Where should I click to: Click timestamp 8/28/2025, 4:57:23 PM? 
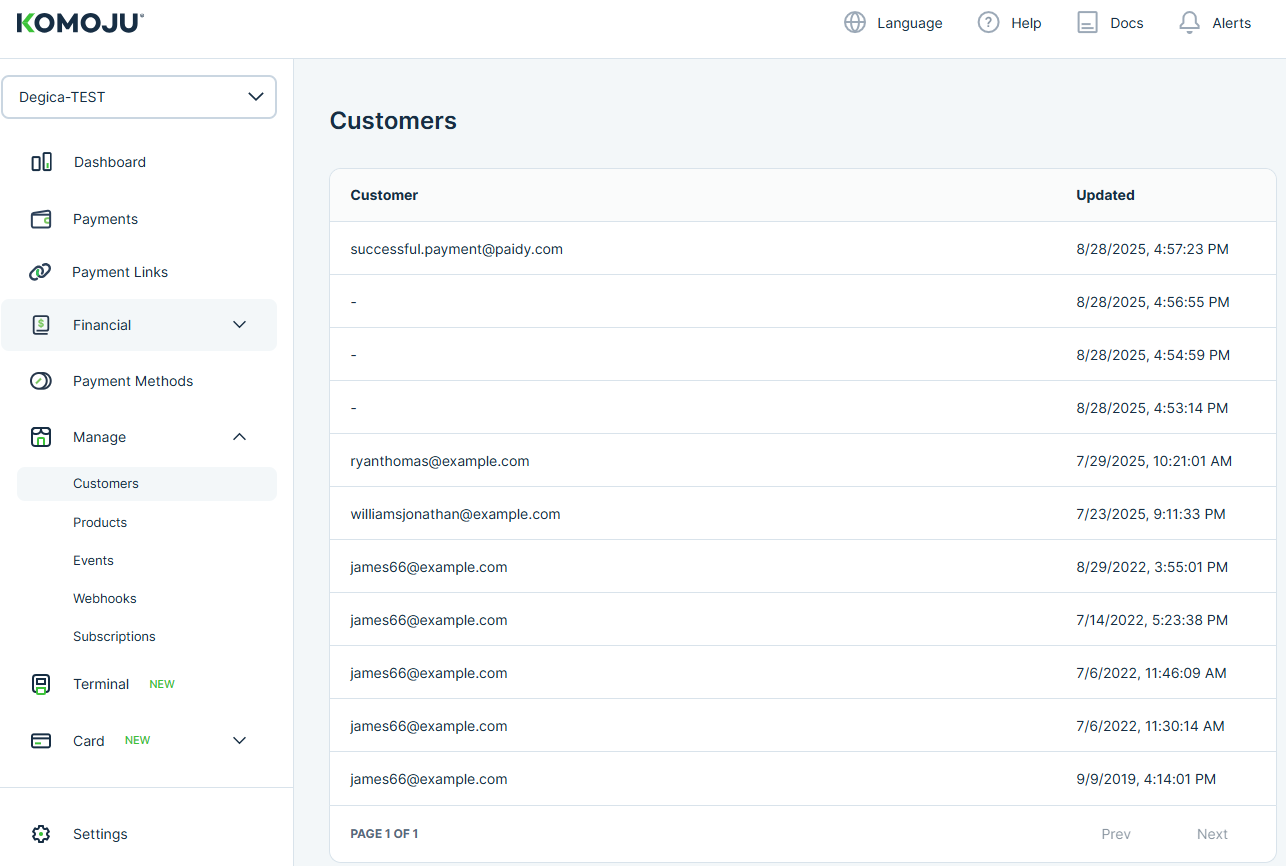pyautogui.click(x=1152, y=249)
